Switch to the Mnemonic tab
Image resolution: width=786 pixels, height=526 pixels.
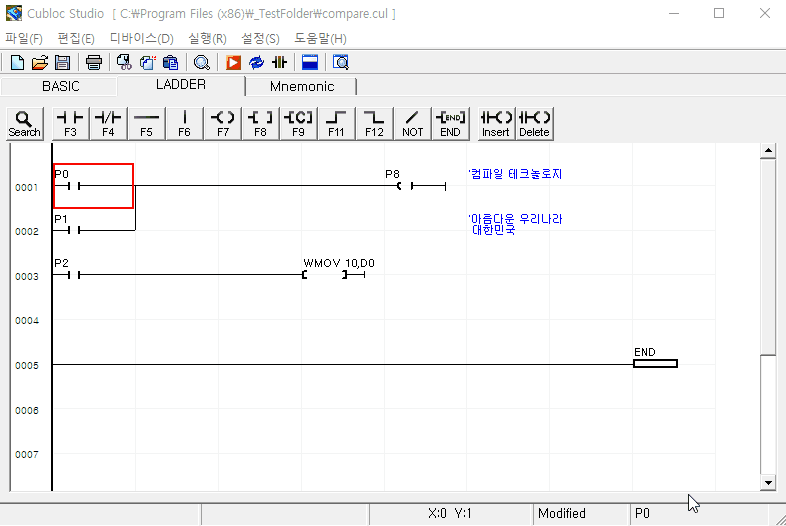tap(302, 87)
